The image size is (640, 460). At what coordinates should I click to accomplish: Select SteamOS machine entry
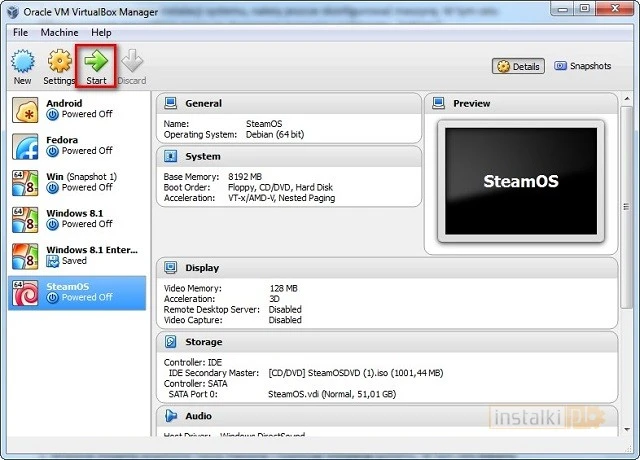point(77,293)
